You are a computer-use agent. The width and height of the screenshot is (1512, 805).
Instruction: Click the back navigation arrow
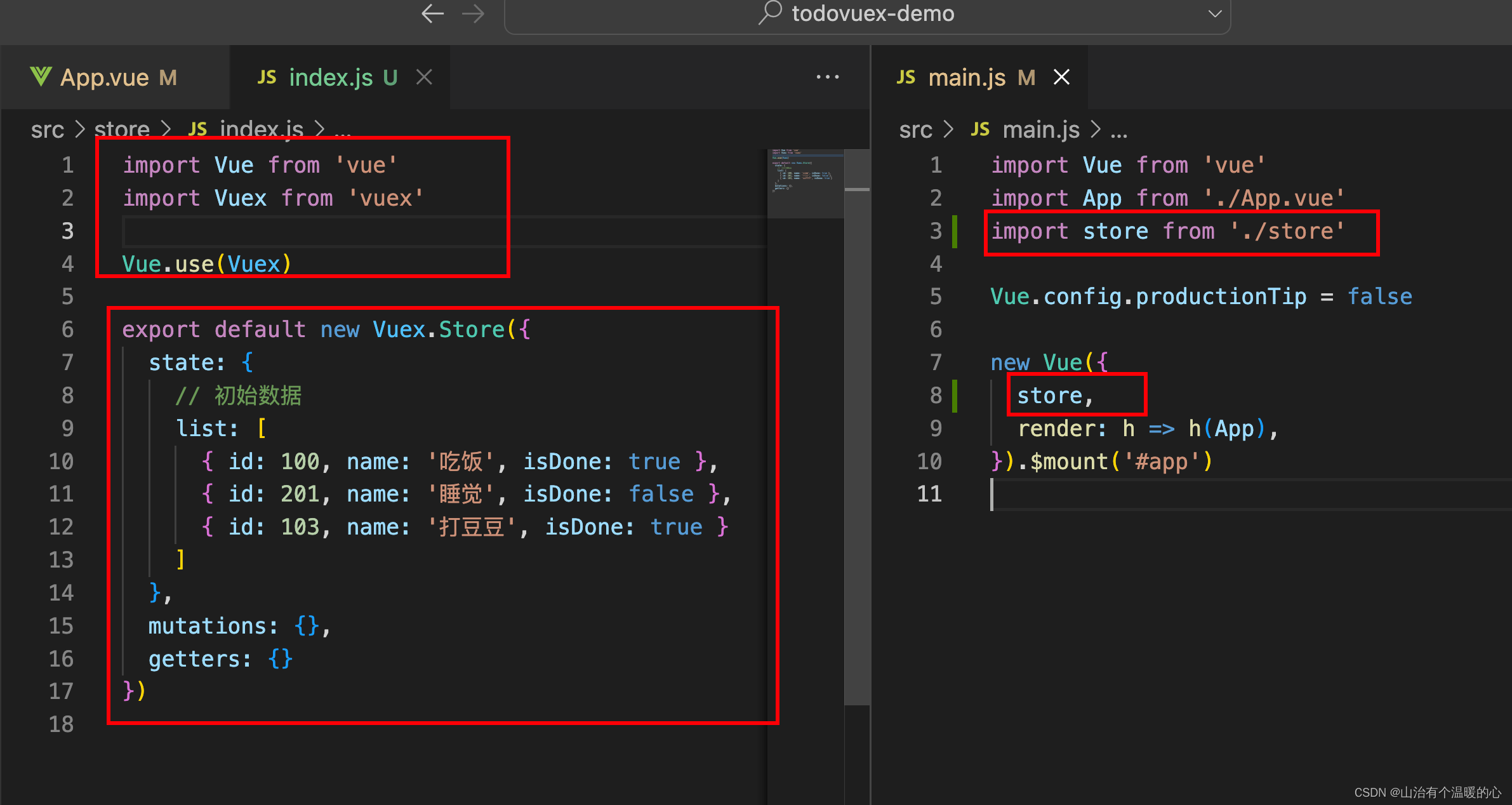[x=432, y=13]
